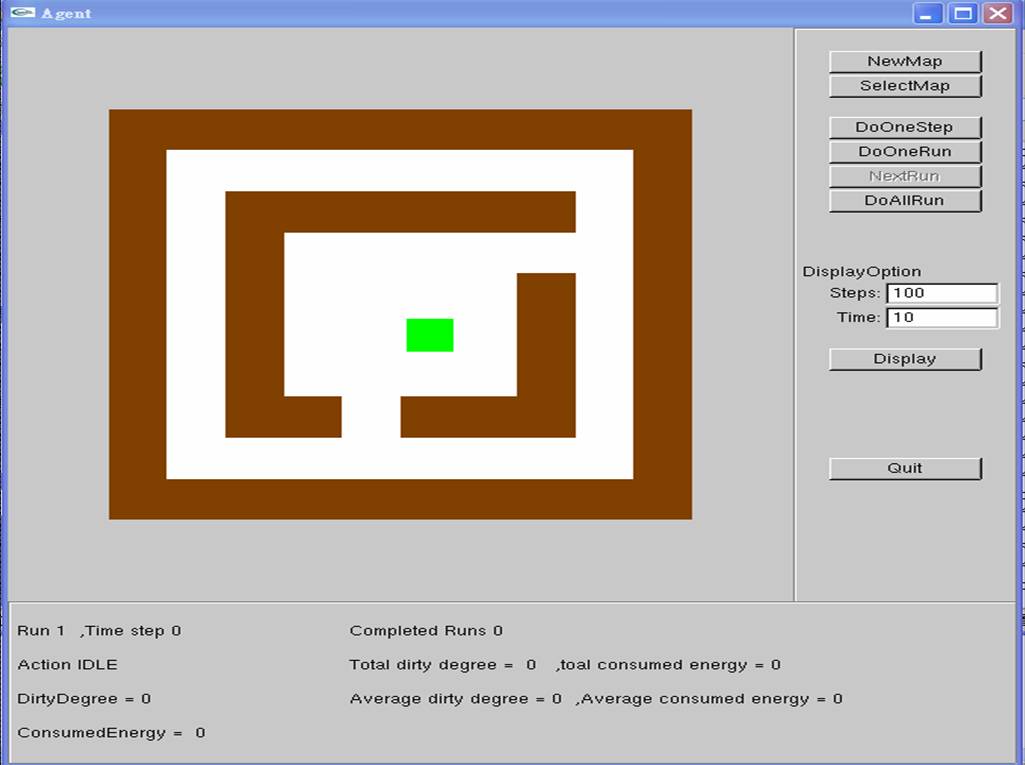1025x765 pixels.
Task: Click the Steps: field label
Action: point(857,293)
